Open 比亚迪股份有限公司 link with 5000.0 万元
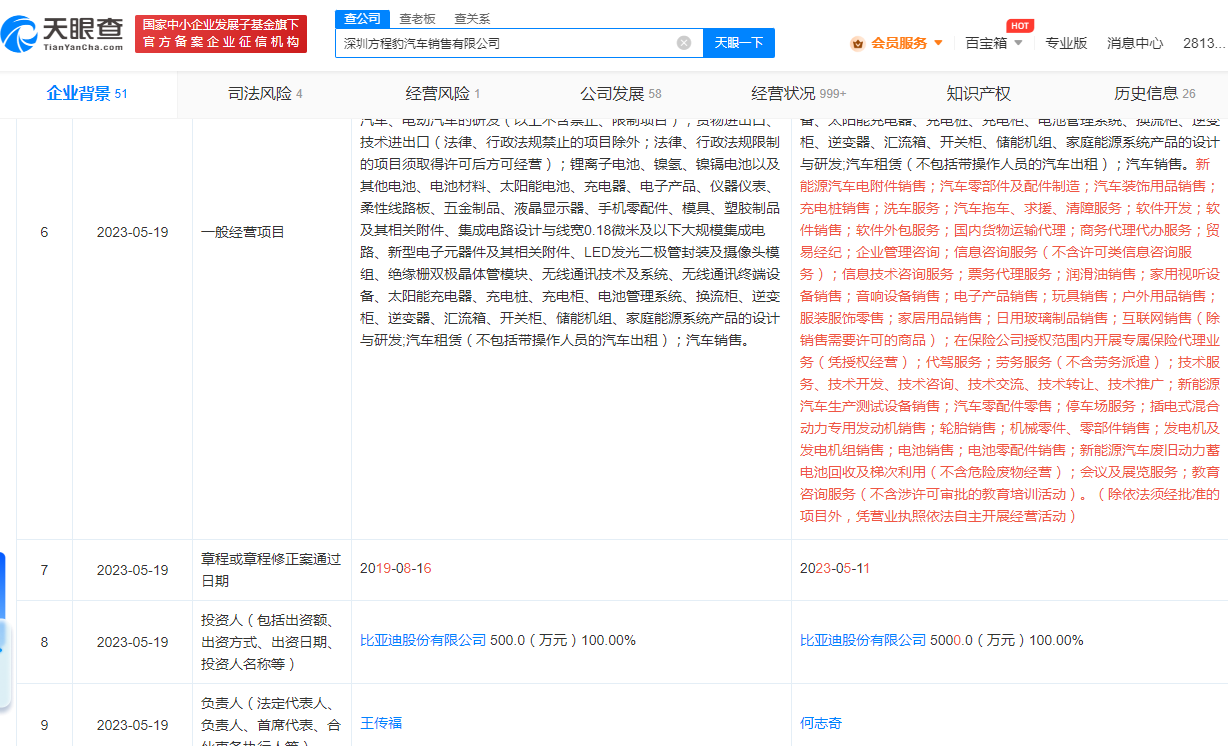 [863, 640]
